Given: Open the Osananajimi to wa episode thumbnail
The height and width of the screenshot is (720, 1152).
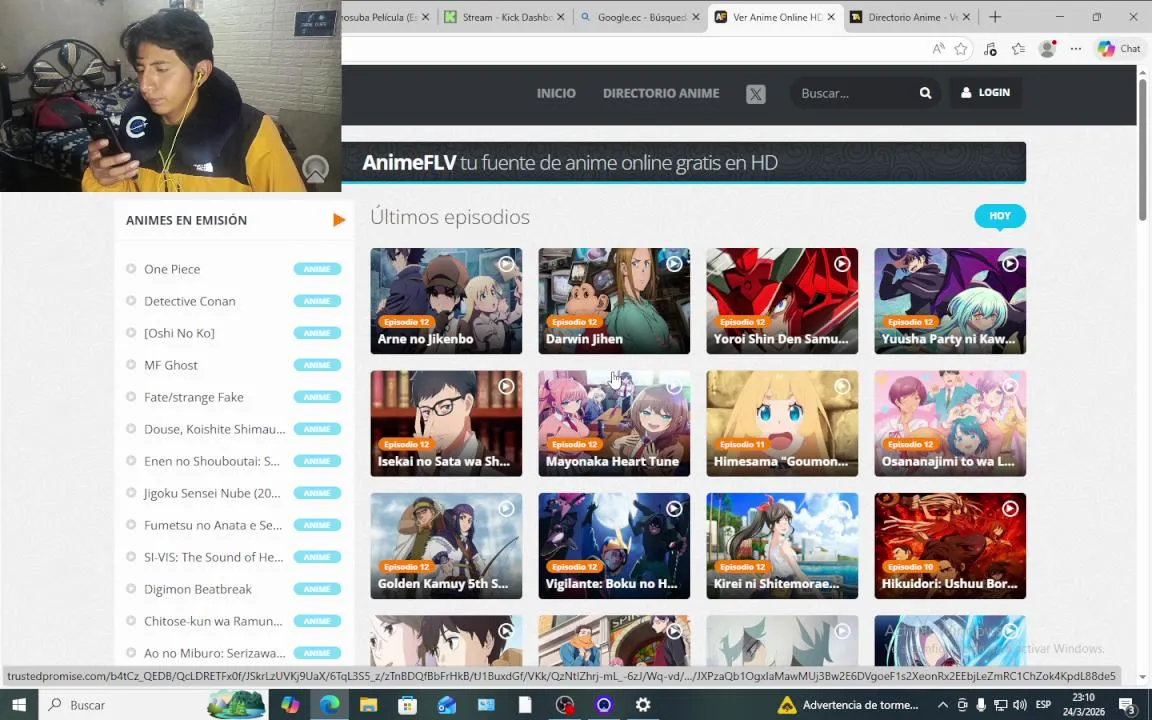Looking at the screenshot, I should coord(950,423).
